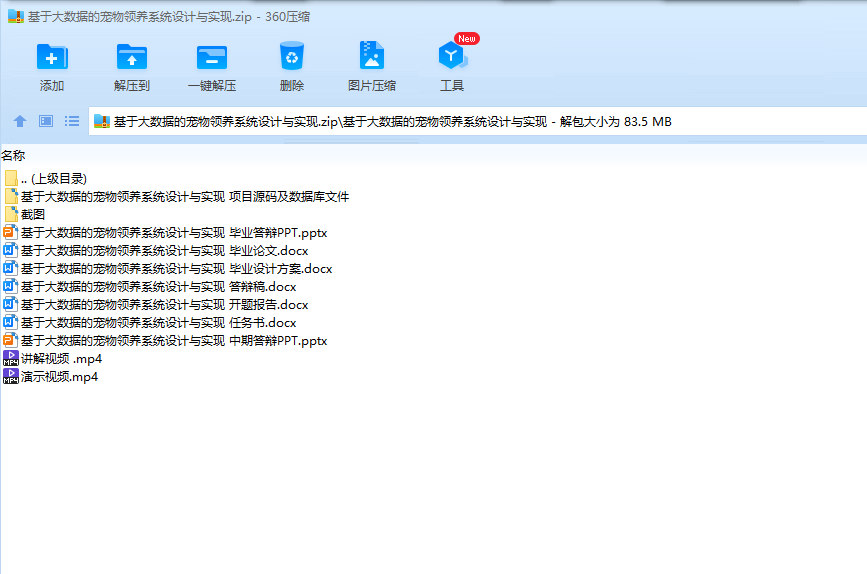The width and height of the screenshot is (867, 574).
Task: Select the 开题报告.docx file name
Action: click(x=165, y=305)
